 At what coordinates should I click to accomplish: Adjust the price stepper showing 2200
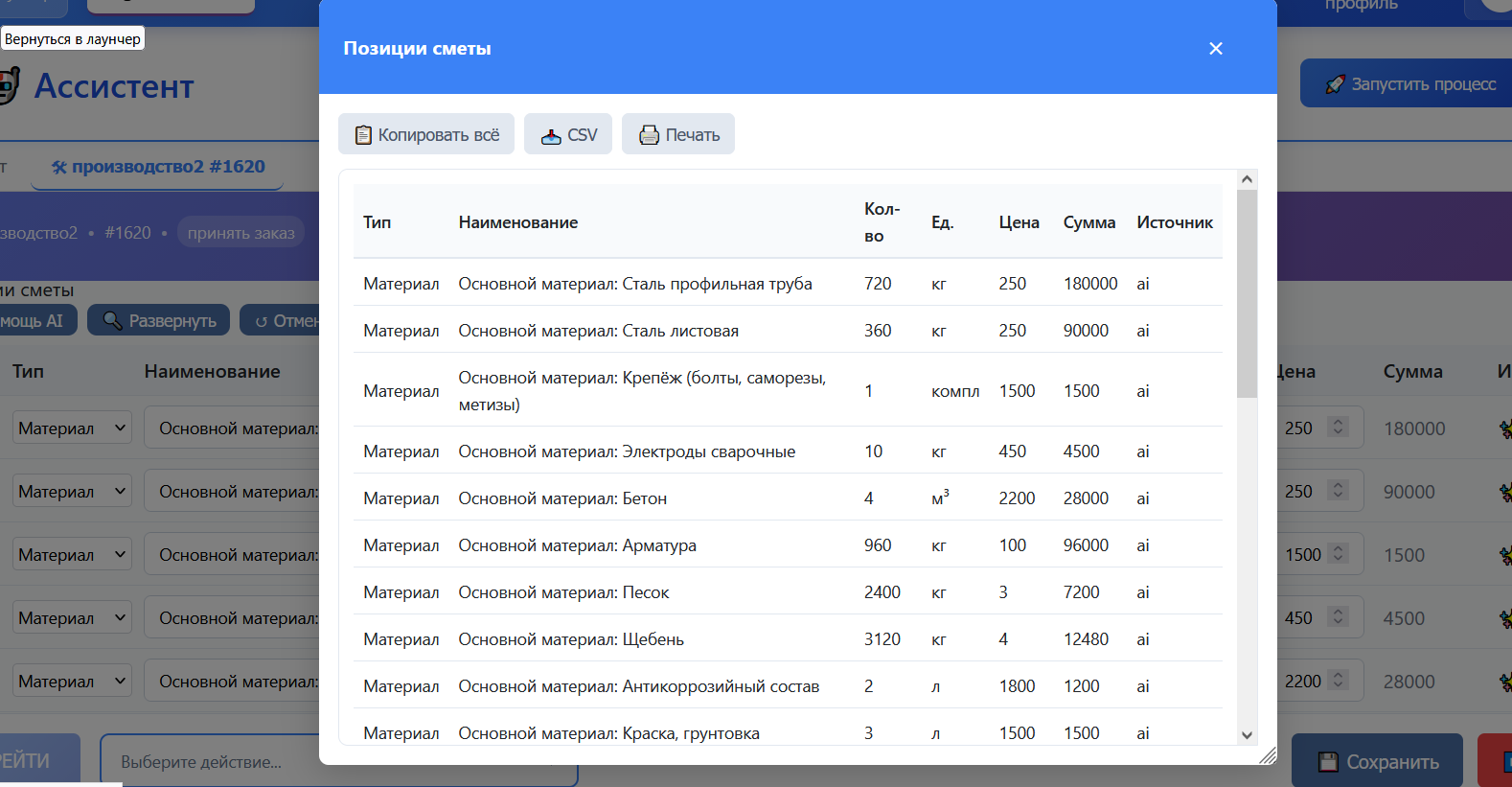[x=1339, y=681]
